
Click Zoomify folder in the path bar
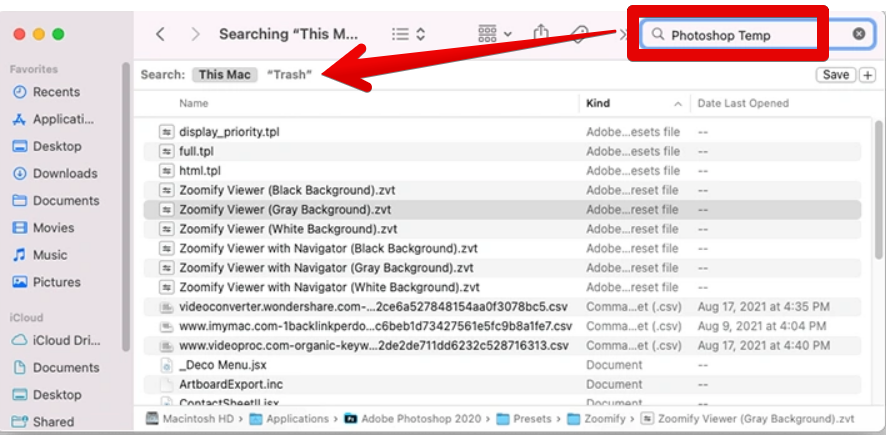click(x=596, y=419)
